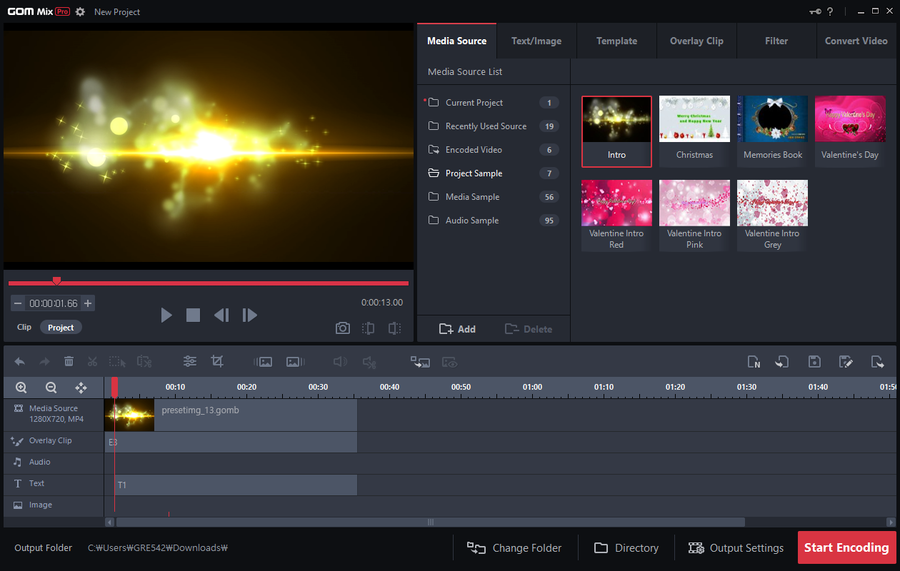Open the Media Sample folder
This screenshot has width=900, height=571.
click(x=472, y=197)
